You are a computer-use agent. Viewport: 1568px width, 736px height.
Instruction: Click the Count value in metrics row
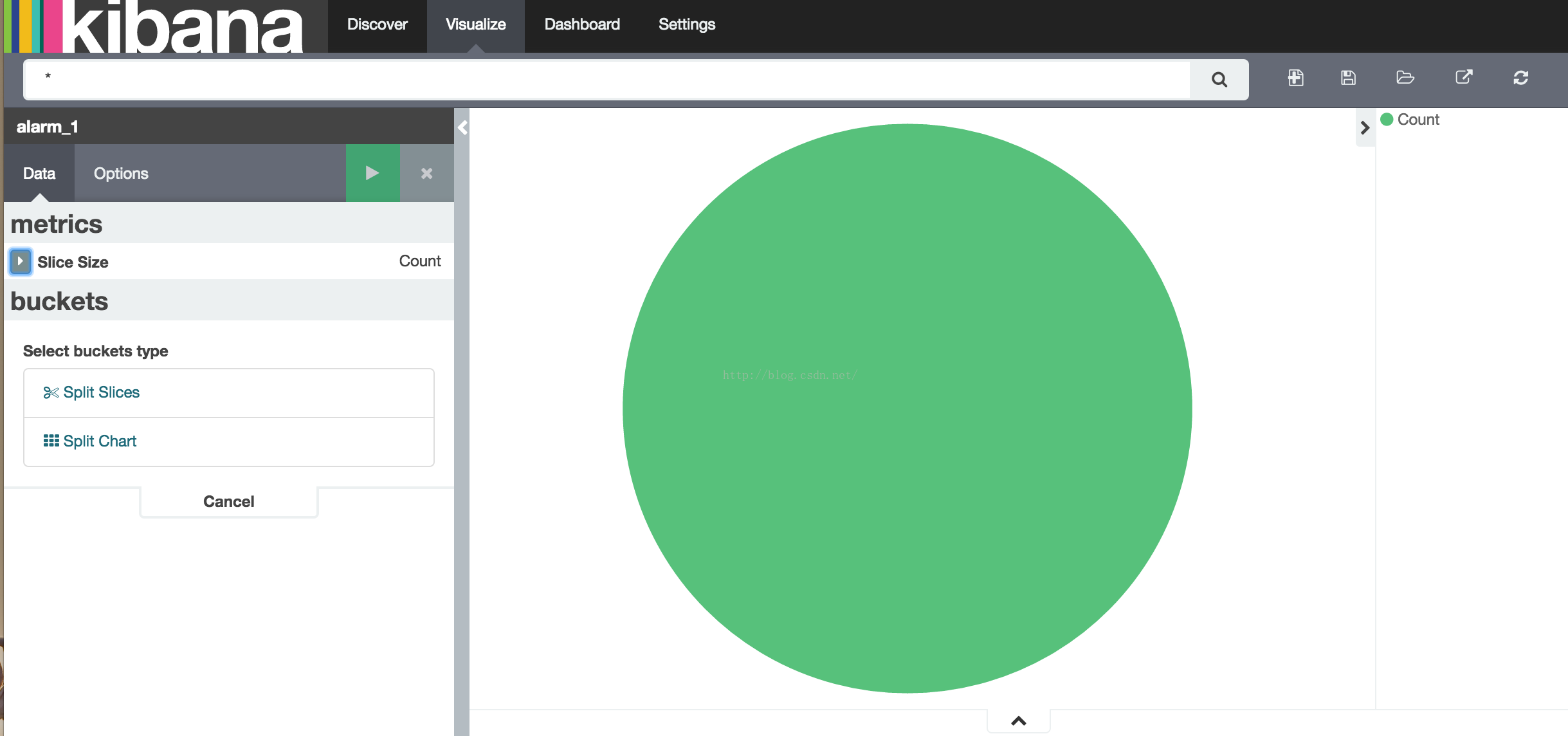click(419, 261)
